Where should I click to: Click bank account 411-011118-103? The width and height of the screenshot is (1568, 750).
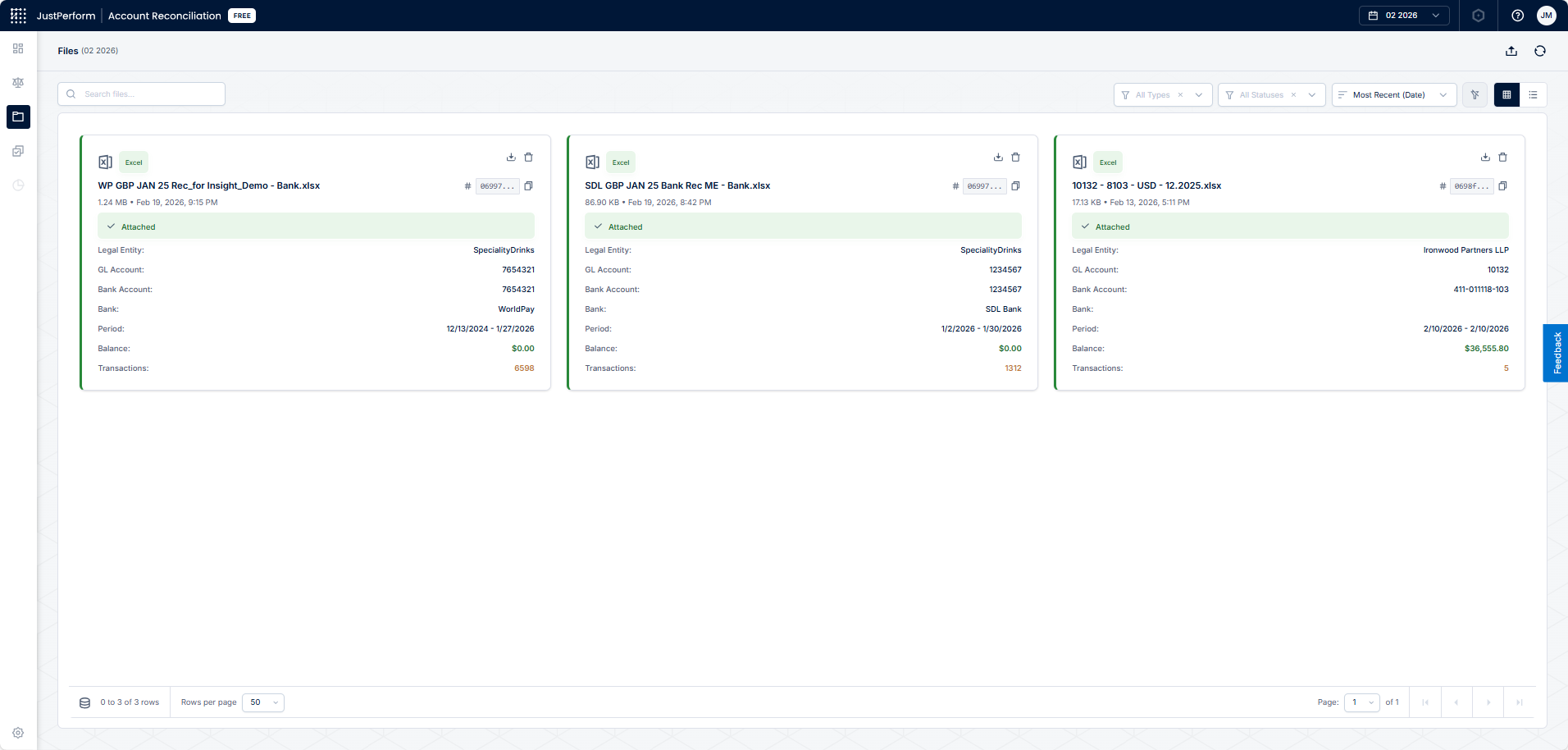(x=1481, y=290)
